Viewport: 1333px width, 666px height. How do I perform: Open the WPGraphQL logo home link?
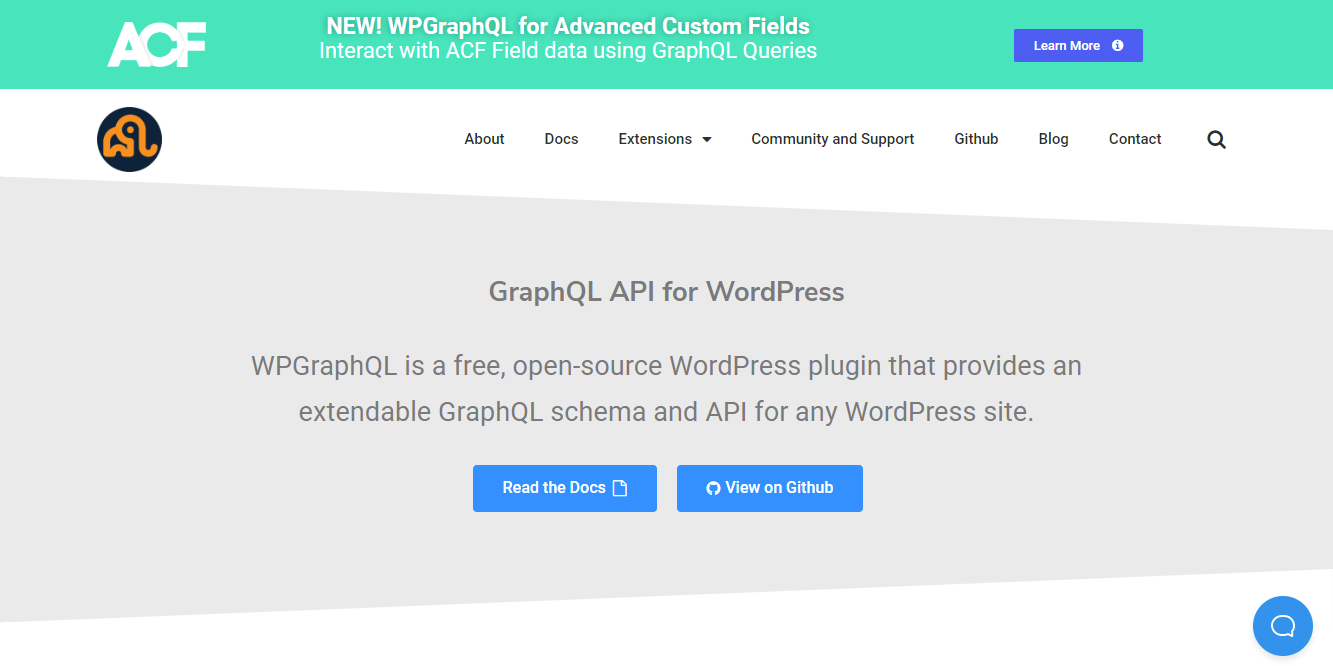(129, 139)
